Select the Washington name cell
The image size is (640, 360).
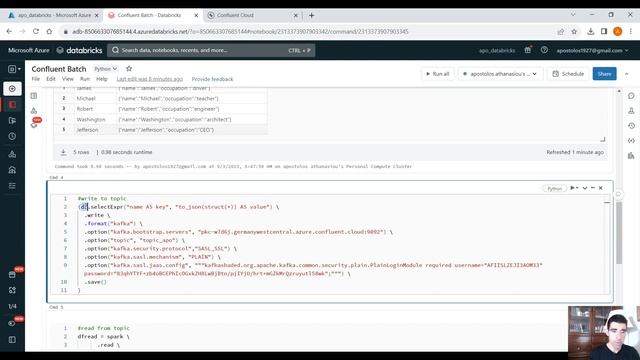click(x=91, y=120)
